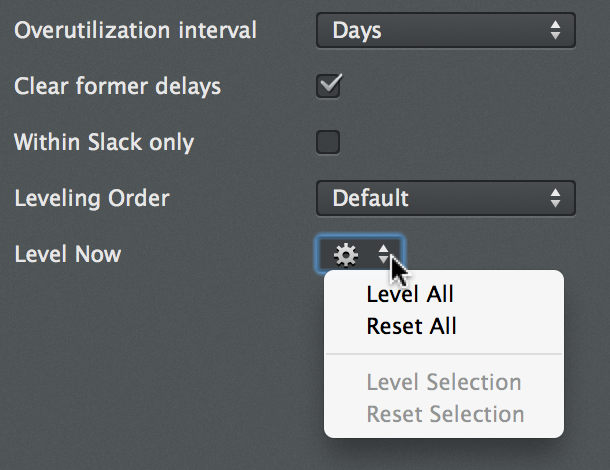Image resolution: width=610 pixels, height=470 pixels.
Task: Click the Level Now gear icon
Action: 345,255
